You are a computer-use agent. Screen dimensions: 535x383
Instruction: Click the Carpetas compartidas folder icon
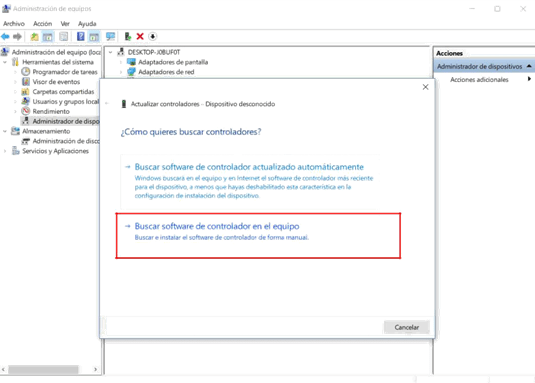pos(26,91)
